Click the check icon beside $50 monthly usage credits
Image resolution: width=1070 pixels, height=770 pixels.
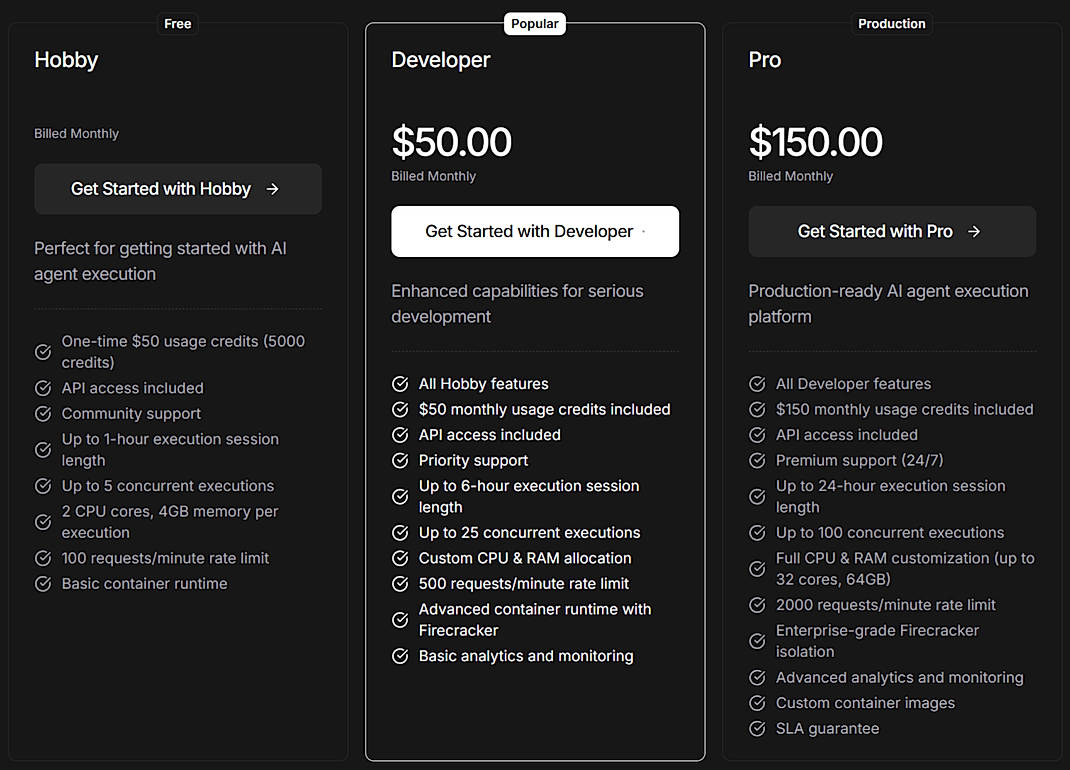400,410
